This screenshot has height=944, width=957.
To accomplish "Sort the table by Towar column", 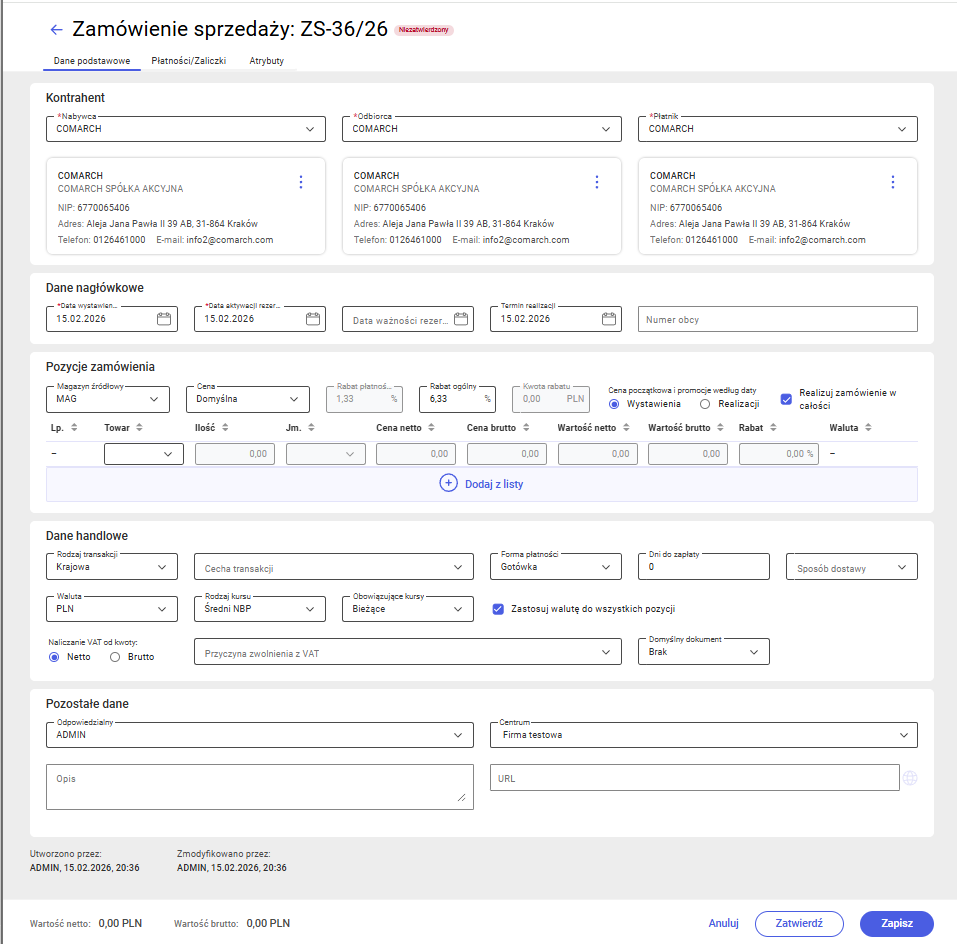I will click(x=137, y=427).
